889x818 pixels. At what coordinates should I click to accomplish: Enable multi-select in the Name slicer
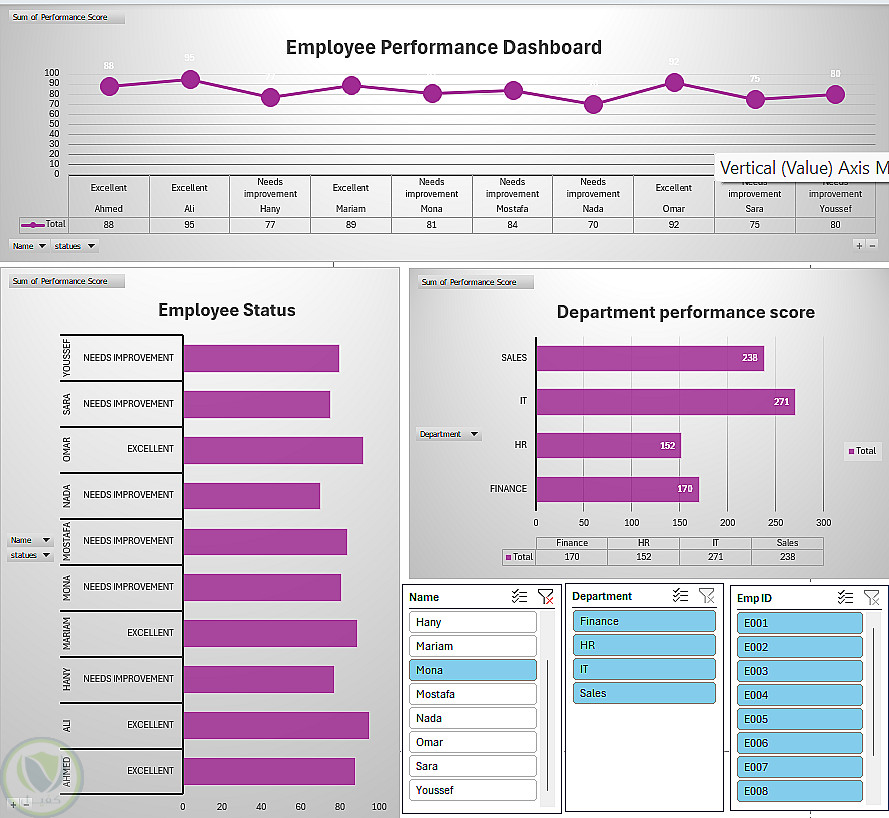coord(519,596)
